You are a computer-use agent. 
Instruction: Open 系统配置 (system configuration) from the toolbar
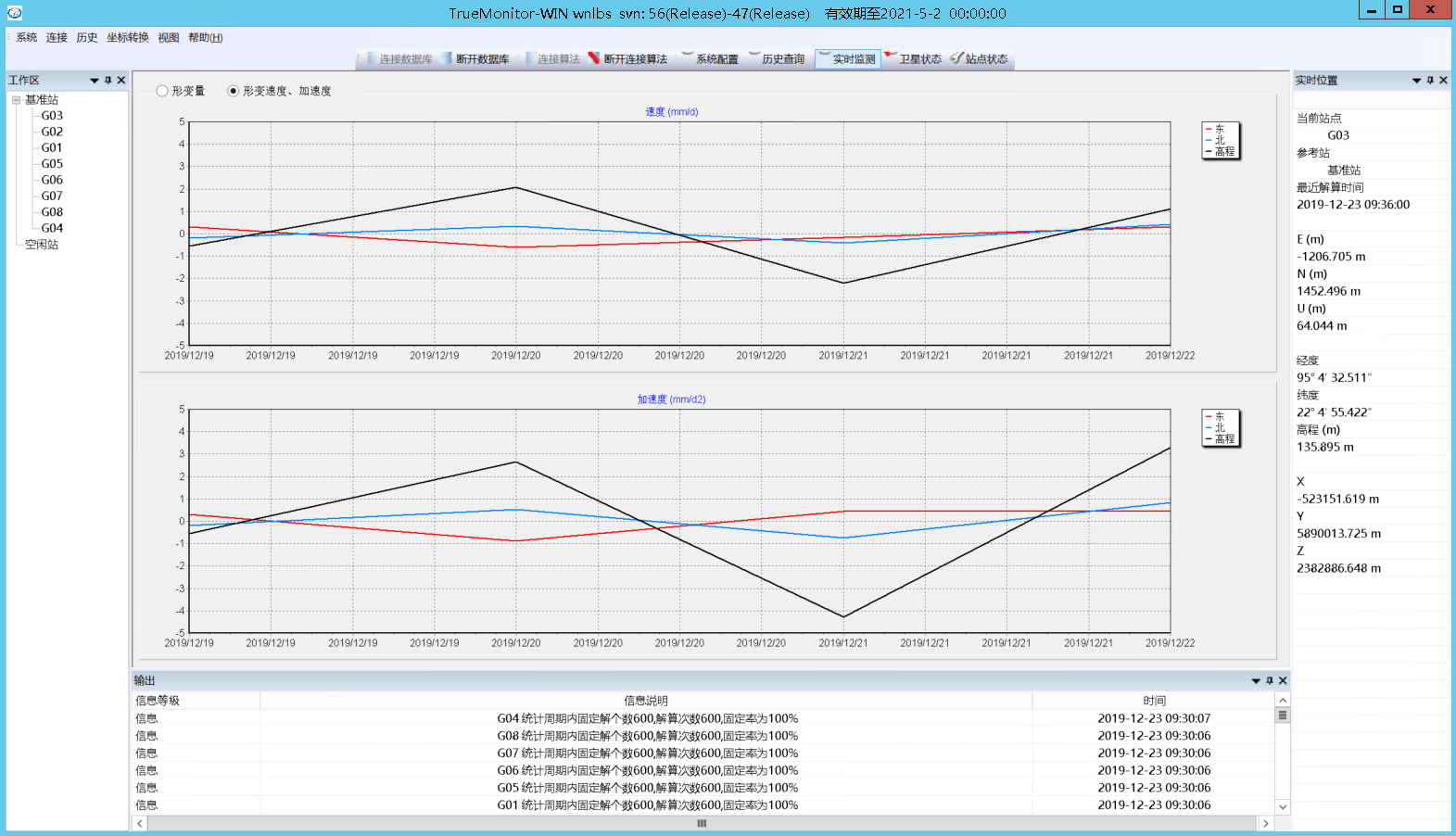[710, 59]
